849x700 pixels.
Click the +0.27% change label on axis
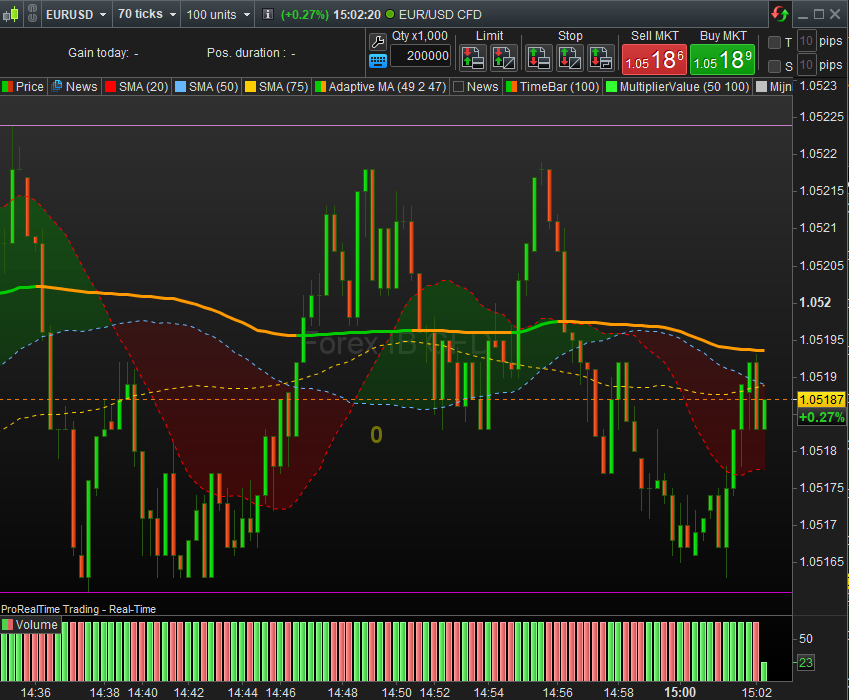pos(821,417)
